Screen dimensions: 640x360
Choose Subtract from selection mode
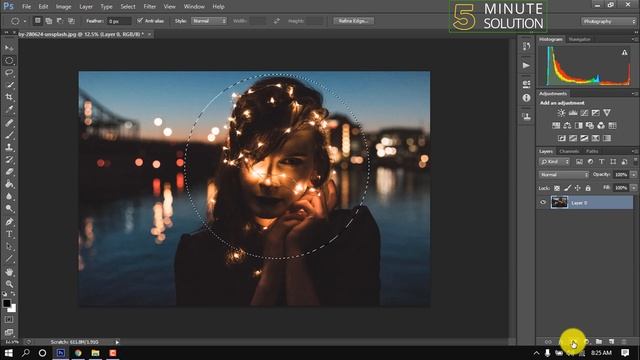pos(60,21)
